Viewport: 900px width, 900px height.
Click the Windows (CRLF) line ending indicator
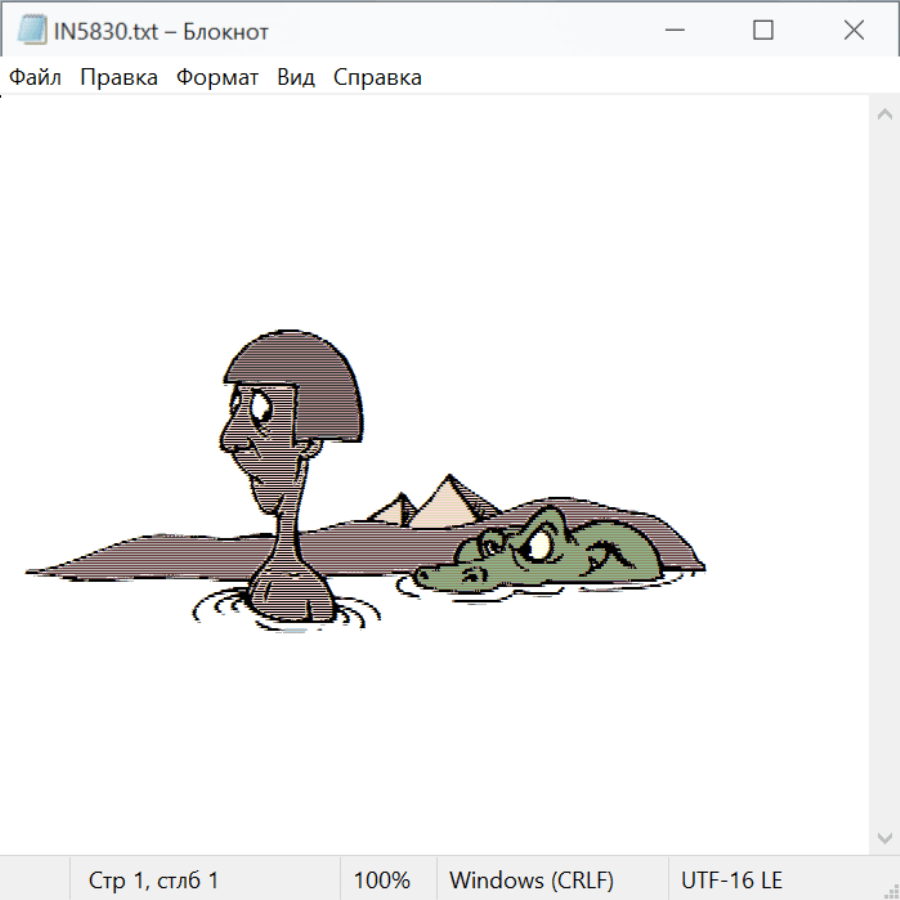point(531,881)
